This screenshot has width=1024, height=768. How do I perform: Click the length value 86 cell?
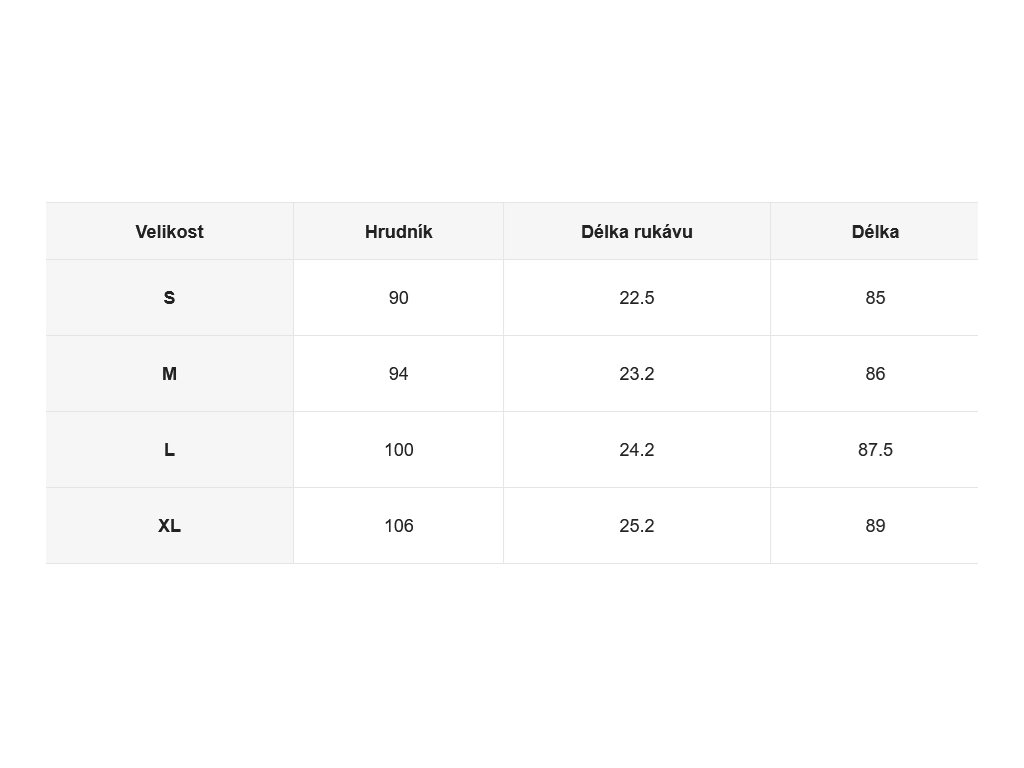875,374
